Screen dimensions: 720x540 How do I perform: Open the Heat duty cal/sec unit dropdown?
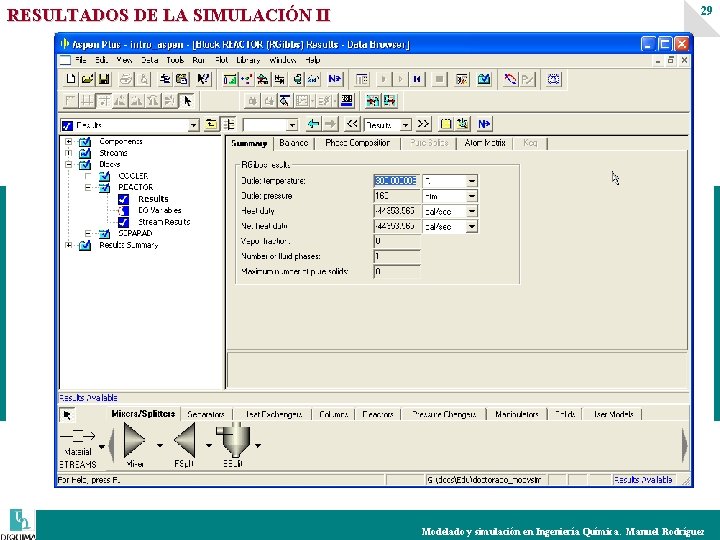coord(472,211)
